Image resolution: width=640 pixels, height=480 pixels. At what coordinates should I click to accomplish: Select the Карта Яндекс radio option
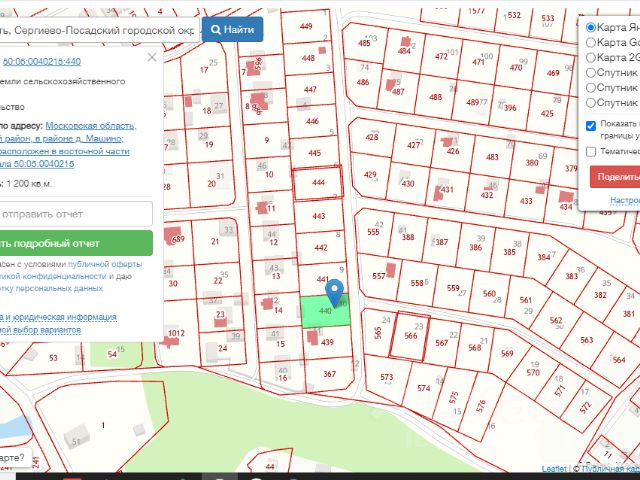[x=591, y=27]
